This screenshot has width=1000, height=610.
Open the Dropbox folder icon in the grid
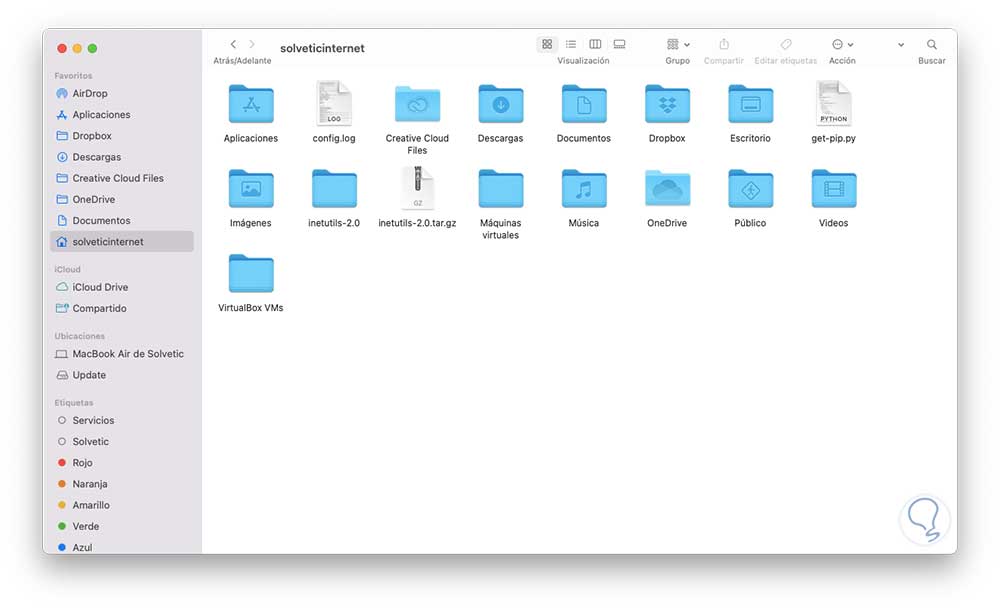coord(667,104)
